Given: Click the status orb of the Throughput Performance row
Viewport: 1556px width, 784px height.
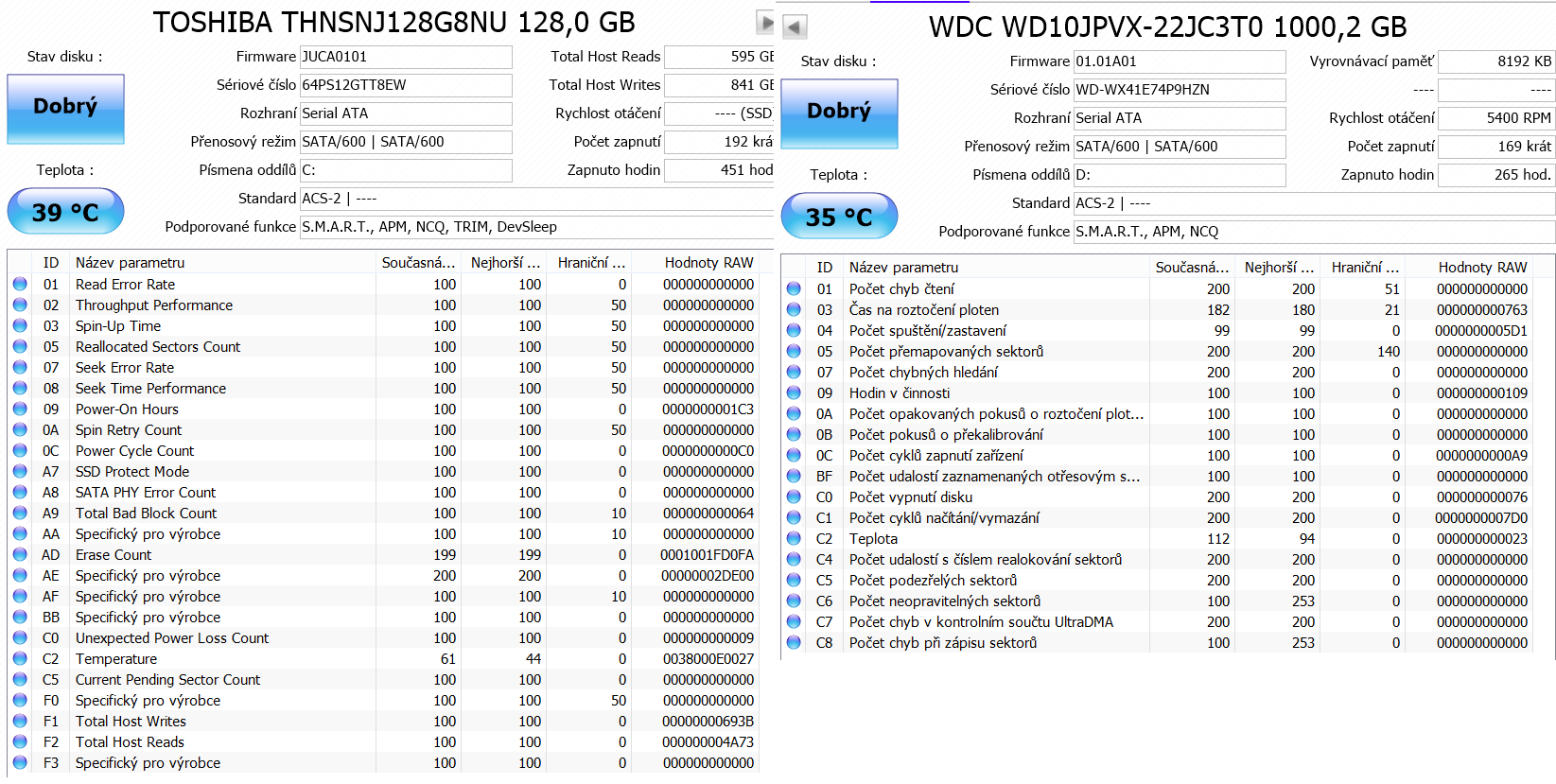Looking at the screenshot, I should [x=20, y=305].
